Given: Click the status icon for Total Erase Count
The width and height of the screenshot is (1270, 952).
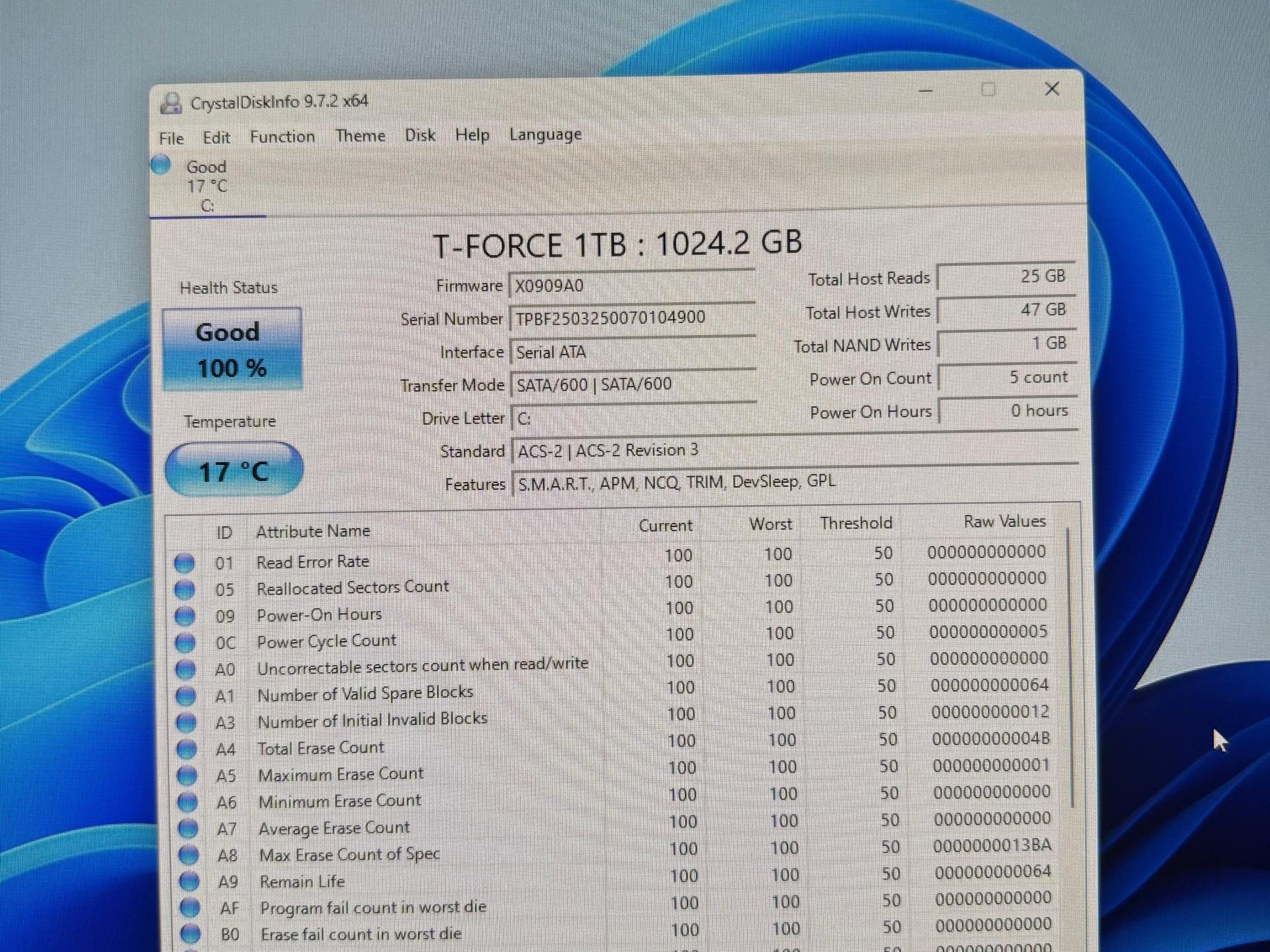Looking at the screenshot, I should (186, 749).
